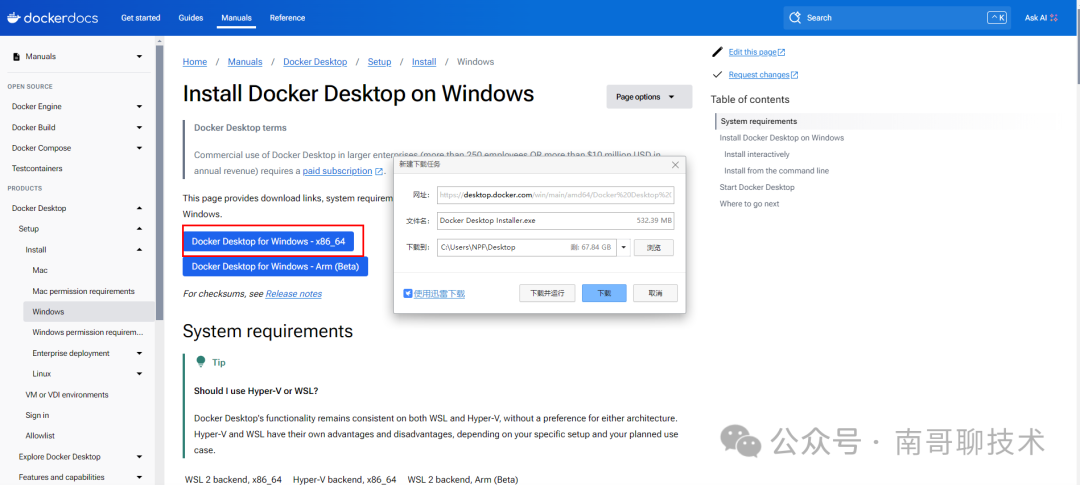1080x485 pixels.
Task: Go to Home breadcrumb
Action: click(x=195, y=61)
